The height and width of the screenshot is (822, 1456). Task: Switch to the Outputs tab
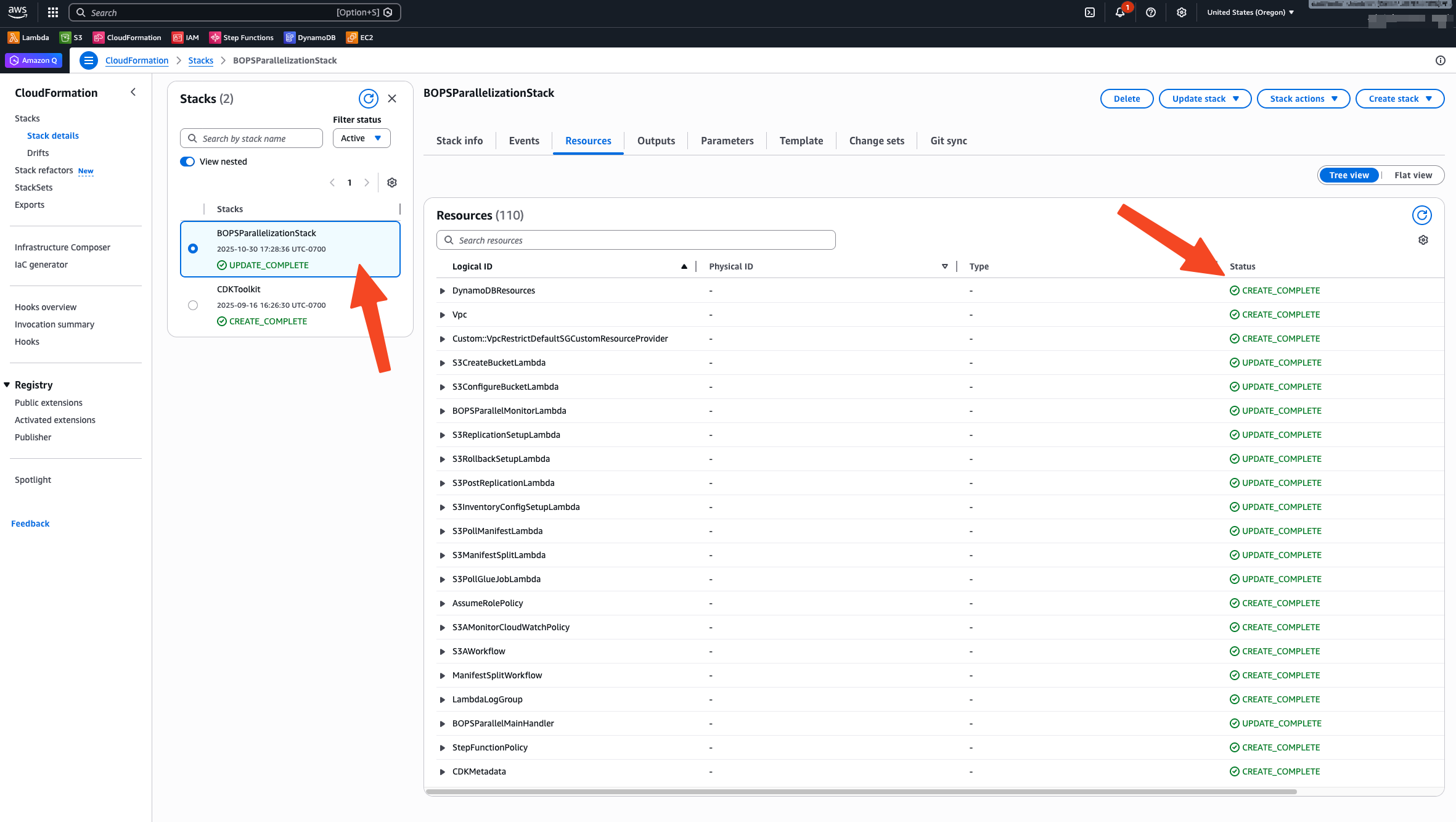point(656,141)
